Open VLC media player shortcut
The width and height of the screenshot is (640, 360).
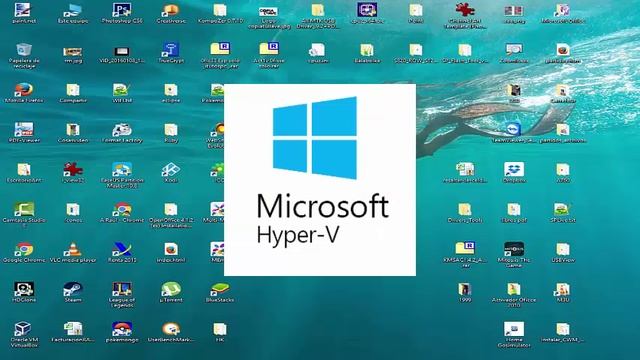(73, 252)
